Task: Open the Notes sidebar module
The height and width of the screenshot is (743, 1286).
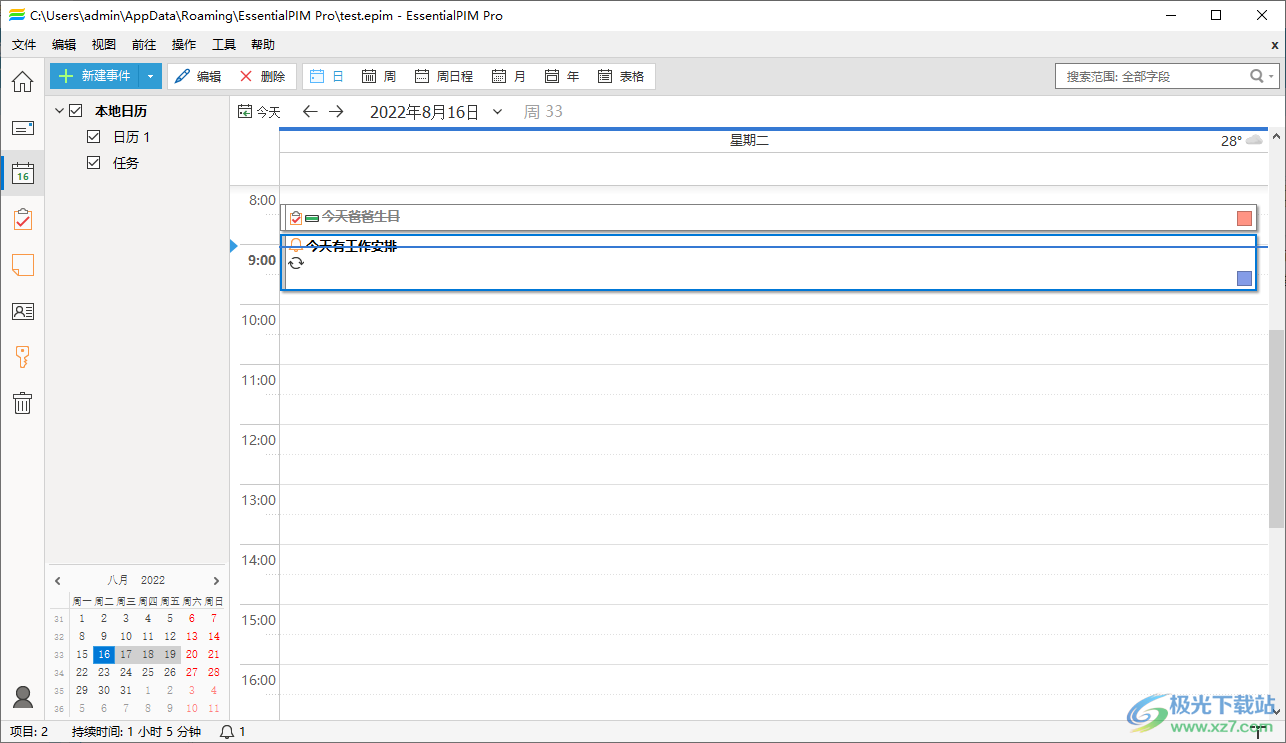Action: pos(22,265)
